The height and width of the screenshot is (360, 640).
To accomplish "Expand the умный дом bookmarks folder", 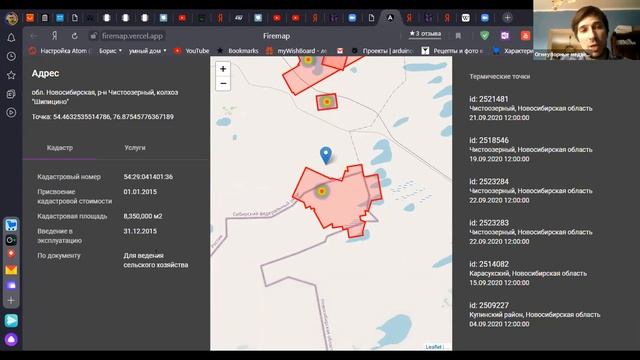I will click(x=147, y=51).
